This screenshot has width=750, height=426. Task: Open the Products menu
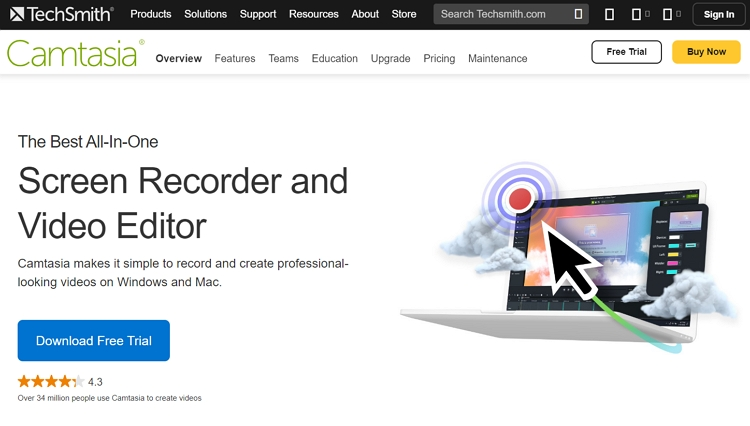click(151, 14)
